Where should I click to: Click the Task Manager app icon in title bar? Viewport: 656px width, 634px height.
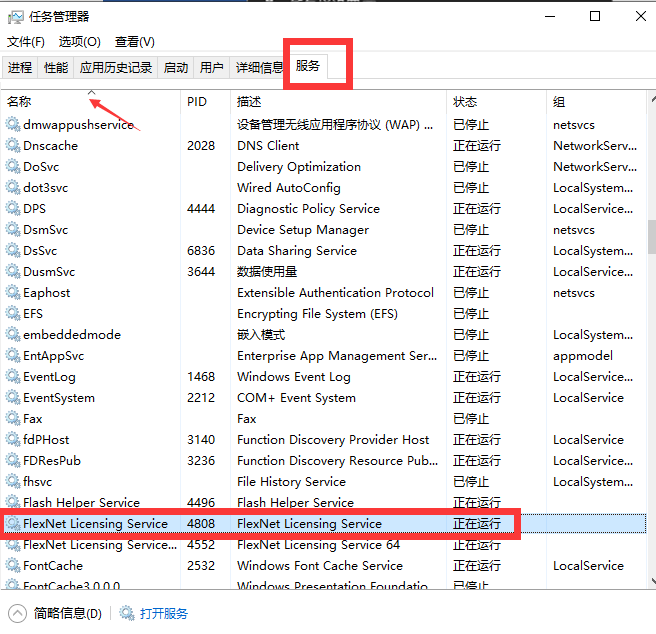[x=16, y=17]
